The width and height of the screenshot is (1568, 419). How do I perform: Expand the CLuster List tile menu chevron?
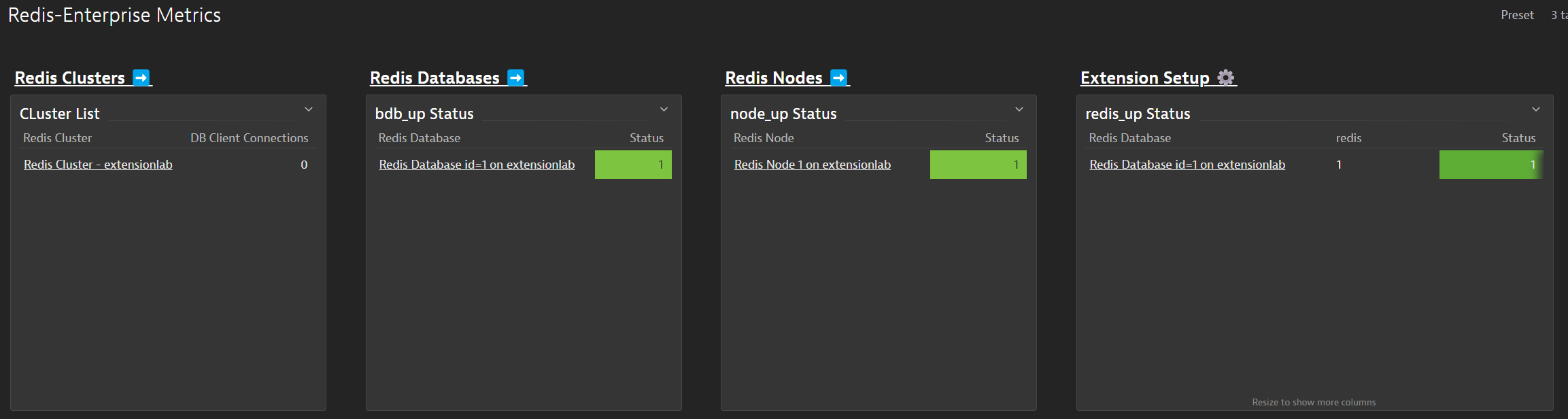click(309, 110)
